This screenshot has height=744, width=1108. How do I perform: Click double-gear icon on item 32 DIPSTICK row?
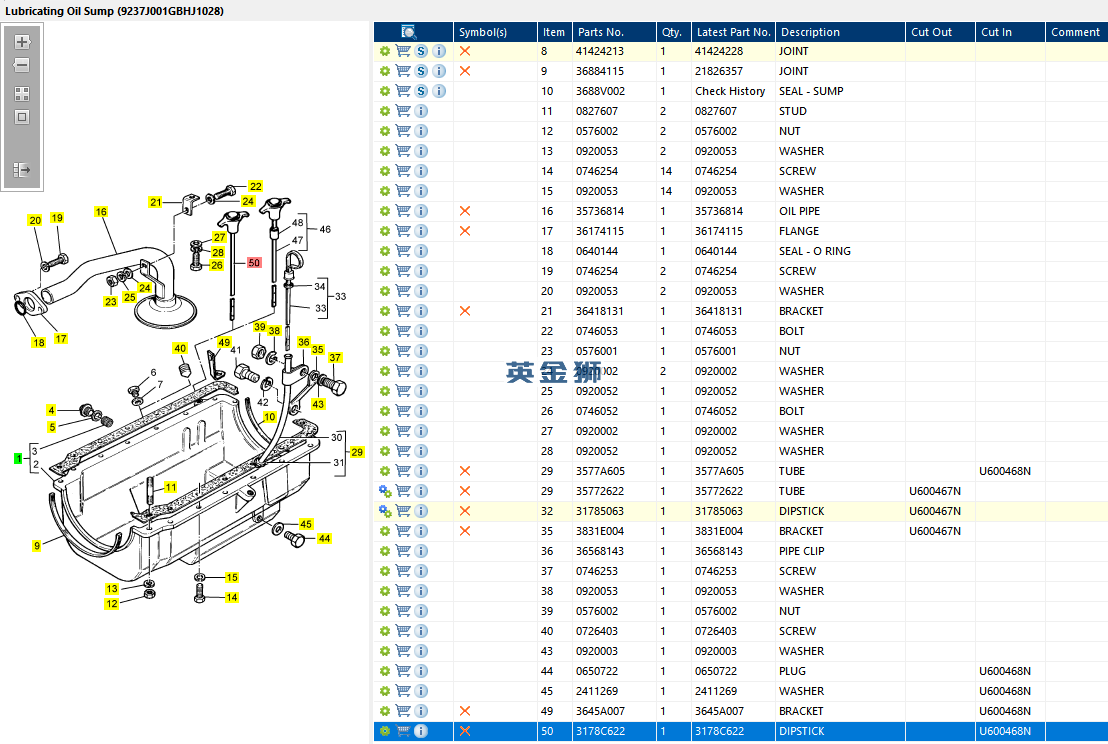[385, 511]
